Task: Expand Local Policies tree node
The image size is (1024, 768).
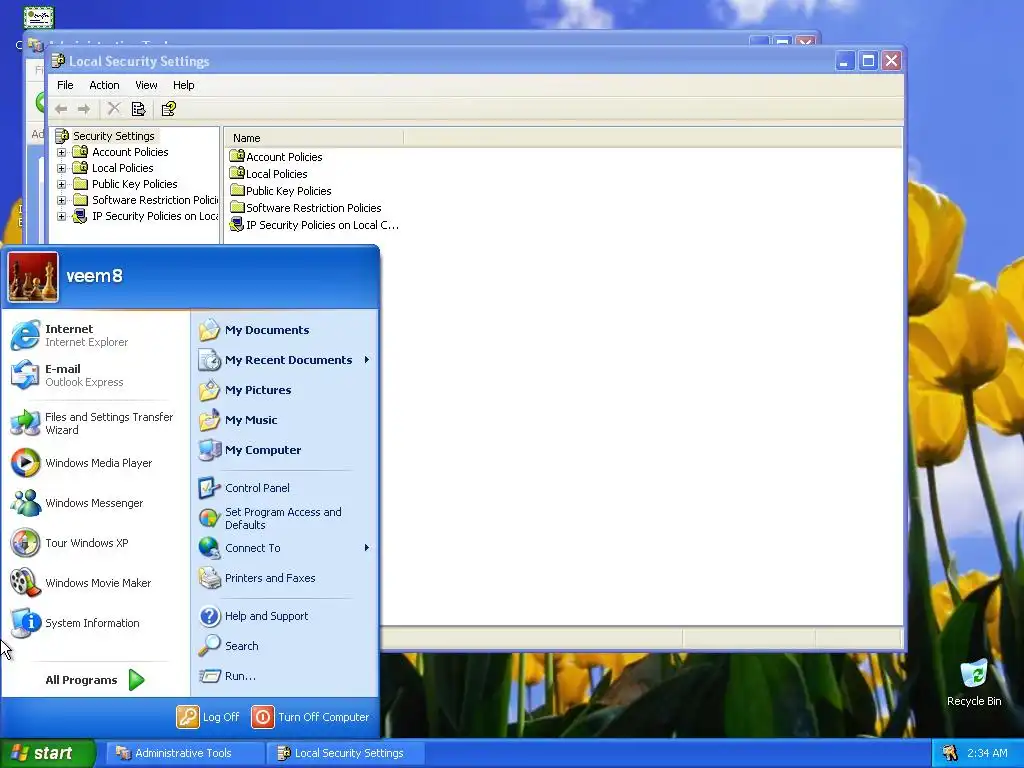Action: tap(61, 168)
